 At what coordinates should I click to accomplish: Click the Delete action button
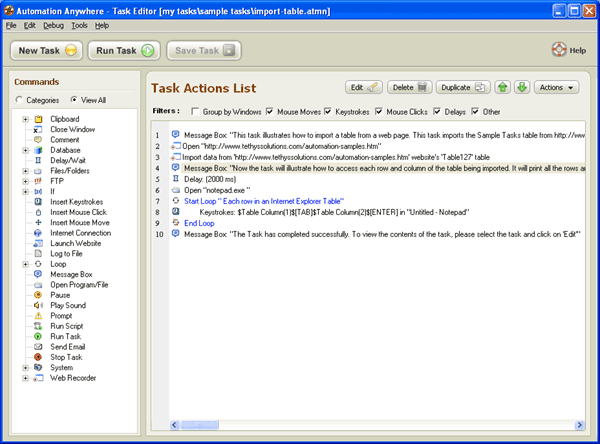409,87
